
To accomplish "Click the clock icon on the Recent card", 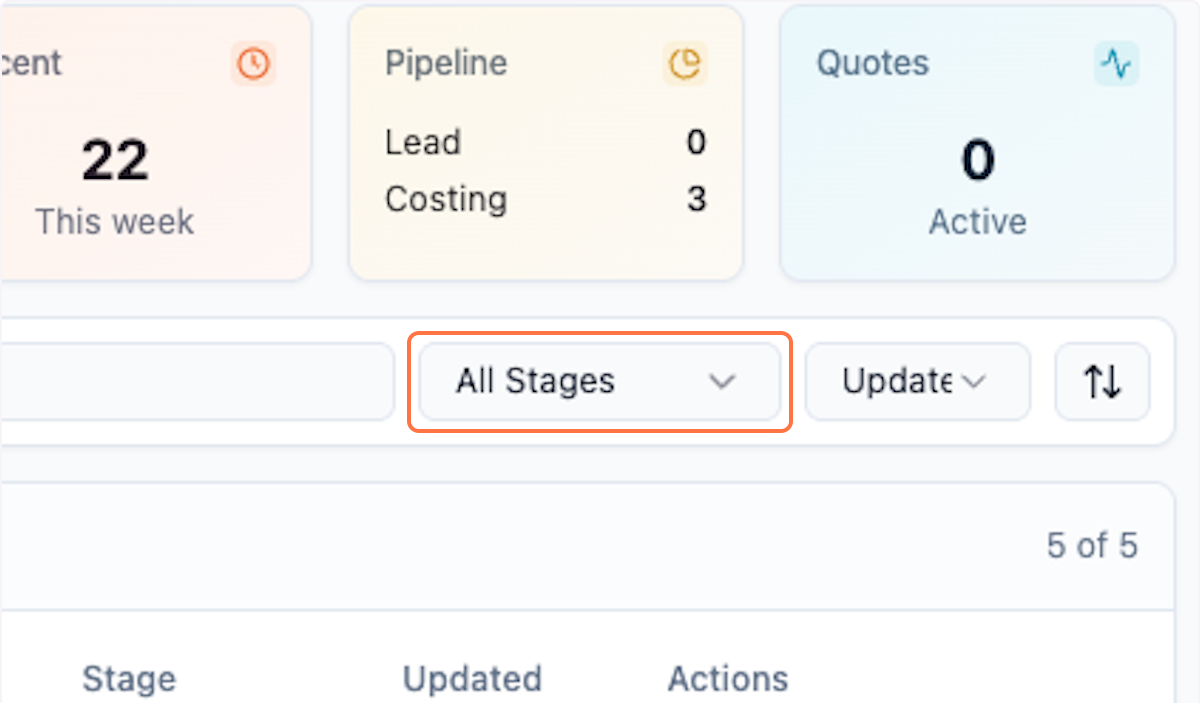I will (x=253, y=63).
